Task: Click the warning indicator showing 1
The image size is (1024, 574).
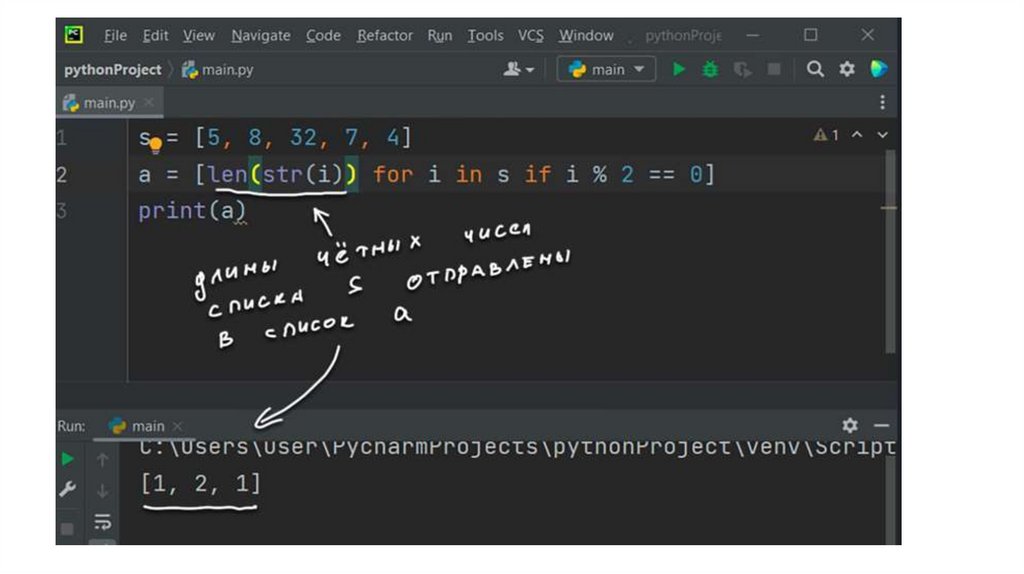Action: (x=826, y=135)
